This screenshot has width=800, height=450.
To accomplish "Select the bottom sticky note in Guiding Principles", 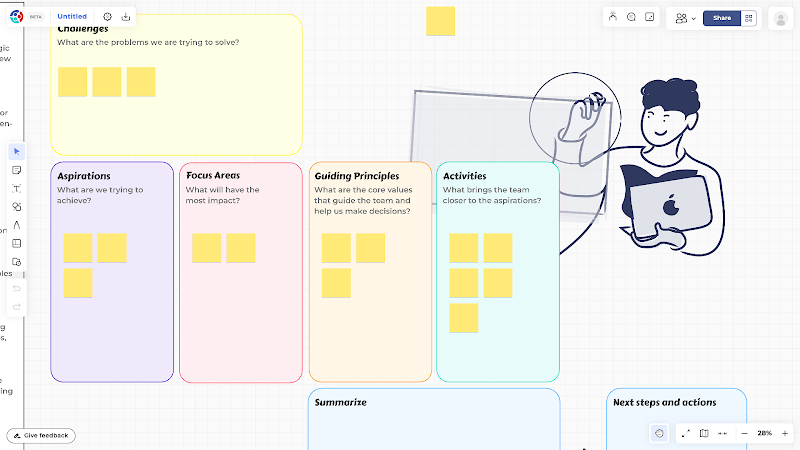I will (336, 283).
